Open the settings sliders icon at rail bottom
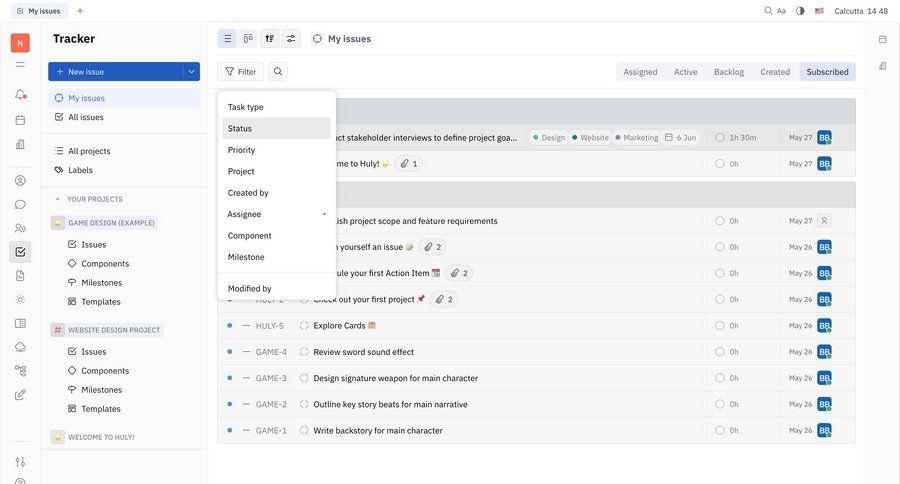This screenshot has height=484, width=900. 20,462
